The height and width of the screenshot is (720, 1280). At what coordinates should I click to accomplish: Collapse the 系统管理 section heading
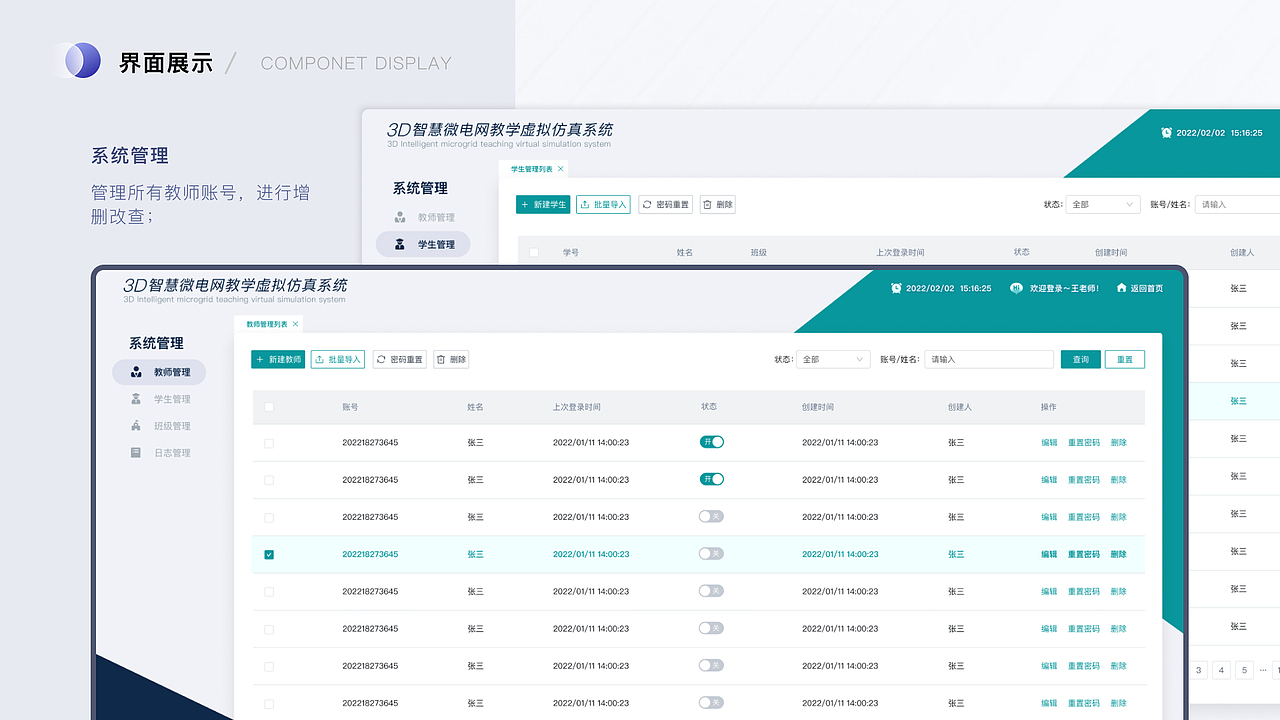[157, 343]
